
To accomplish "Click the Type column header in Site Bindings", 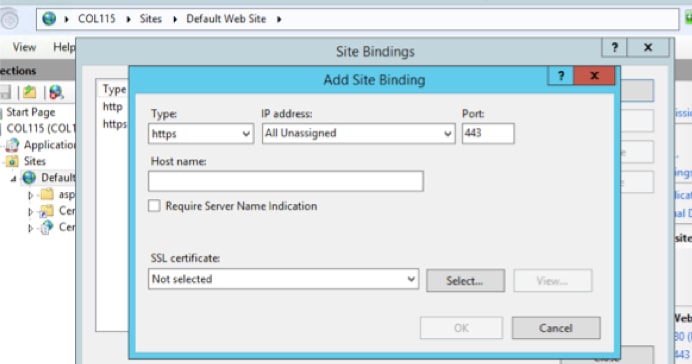I will 114,89.
